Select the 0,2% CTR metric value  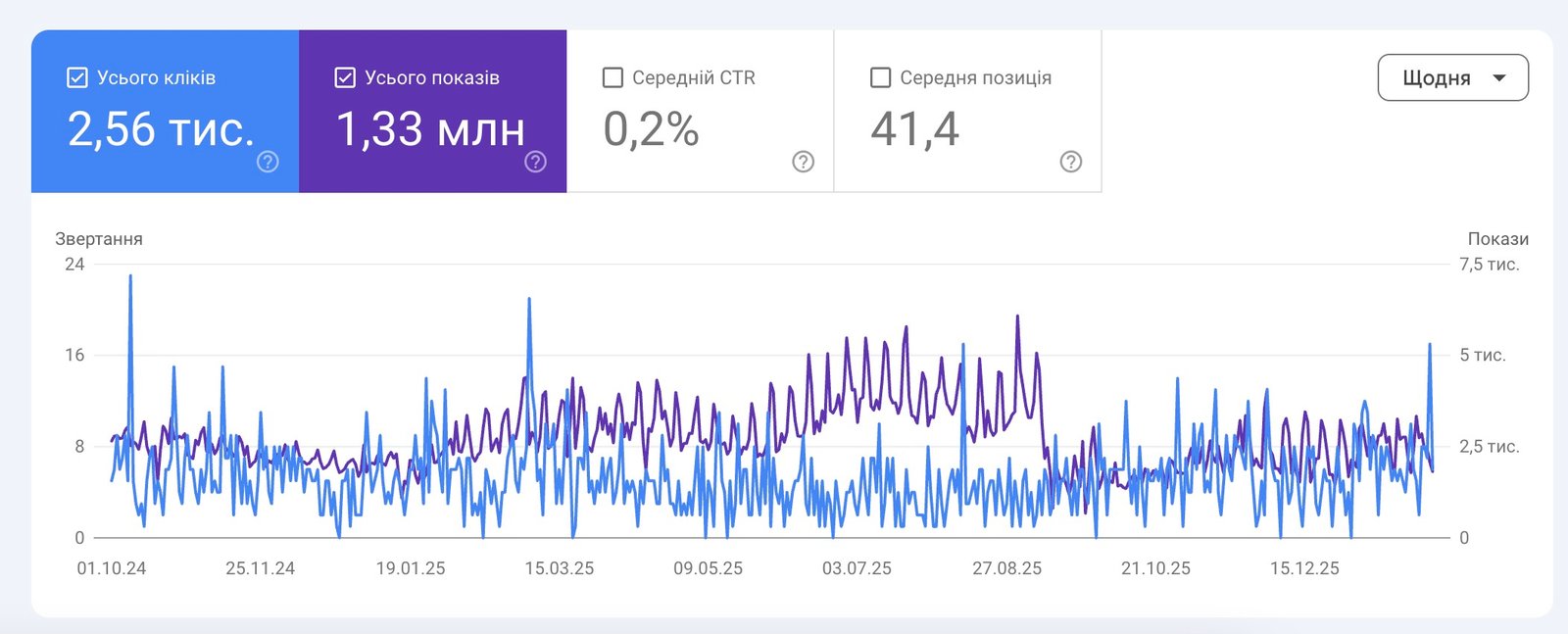tap(651, 129)
